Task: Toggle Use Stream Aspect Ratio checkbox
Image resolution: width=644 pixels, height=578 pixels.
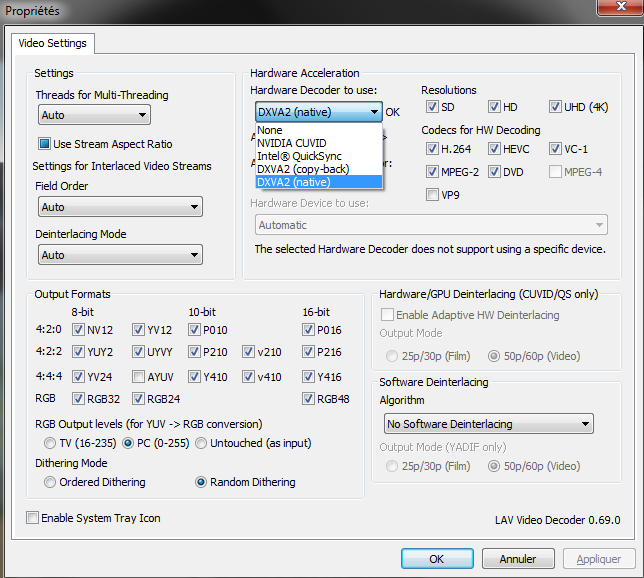Action: pos(44,144)
